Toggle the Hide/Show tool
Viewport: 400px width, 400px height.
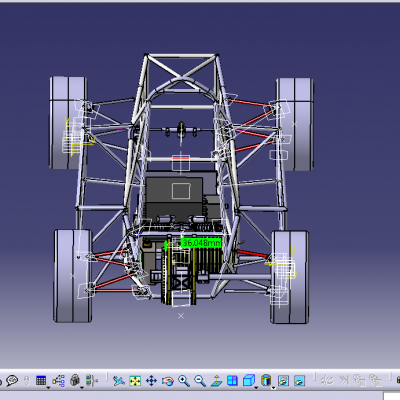pos(283,380)
